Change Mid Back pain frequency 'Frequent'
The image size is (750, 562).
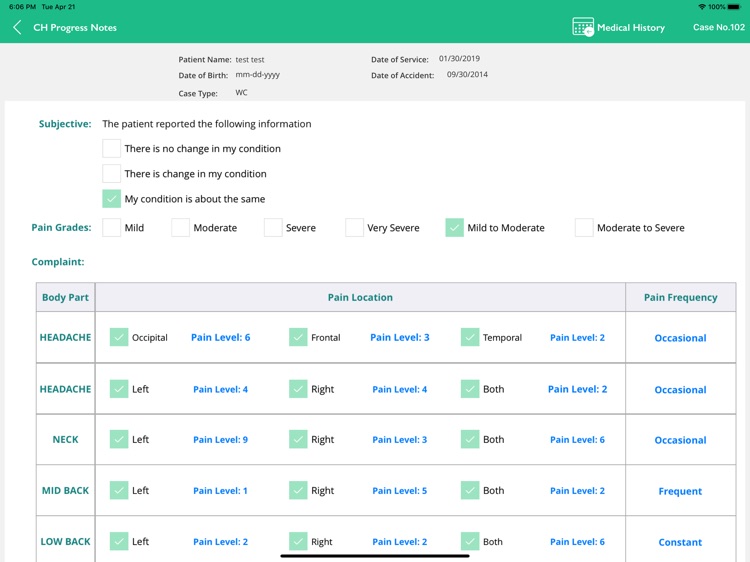(680, 491)
